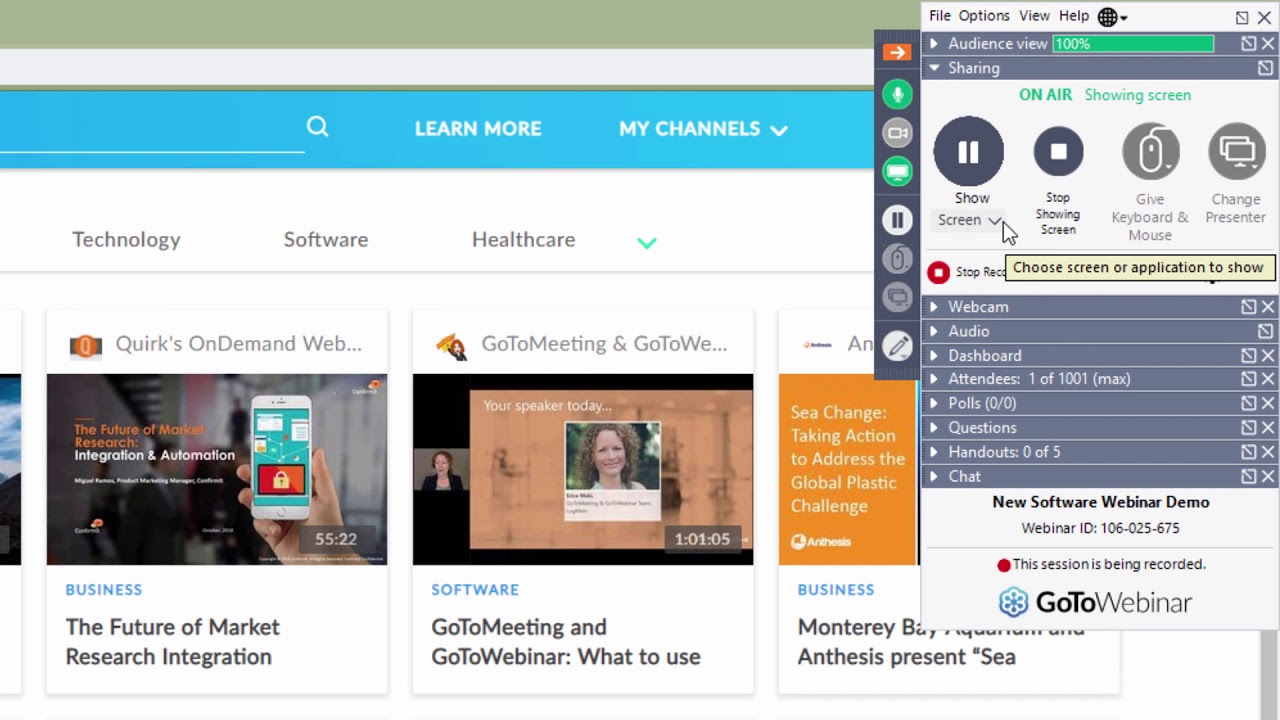Click the red Stop Recording icon
The image size is (1280, 720).
point(938,272)
